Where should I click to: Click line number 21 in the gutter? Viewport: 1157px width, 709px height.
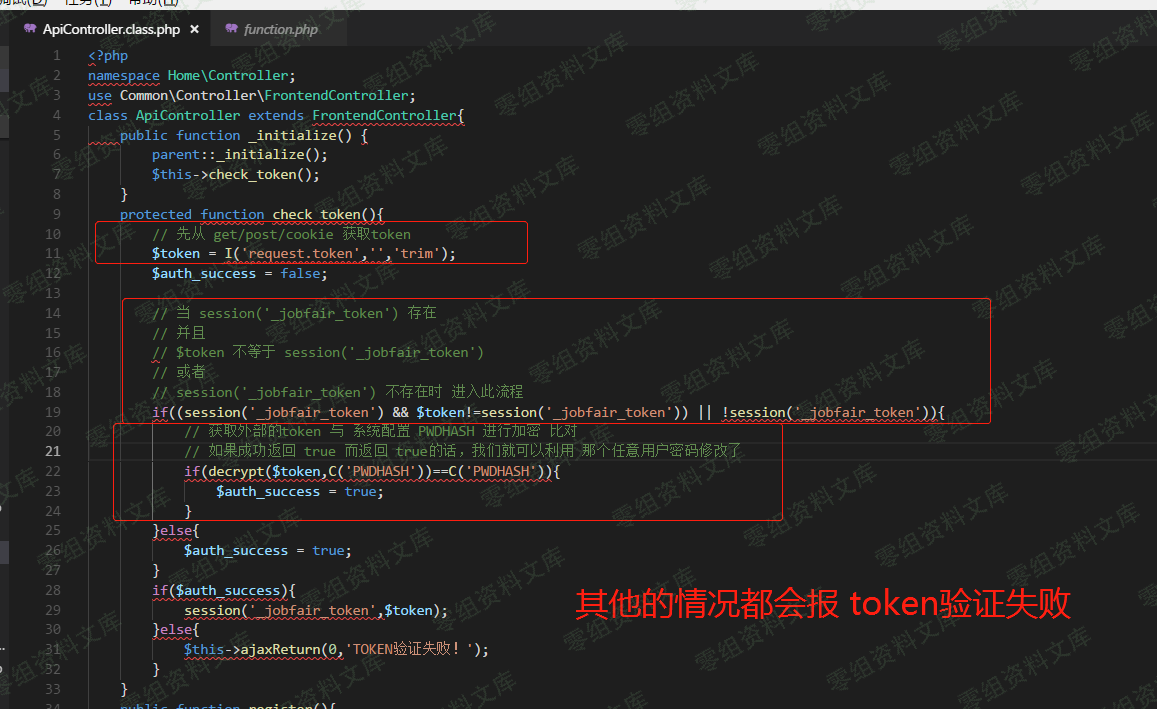53,451
